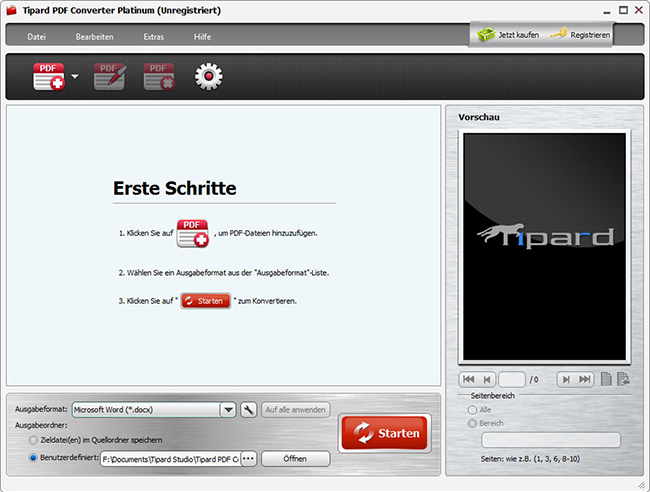Viewport: 650px width, 492px height.
Task: Click the large red Starten button
Action: pos(385,433)
